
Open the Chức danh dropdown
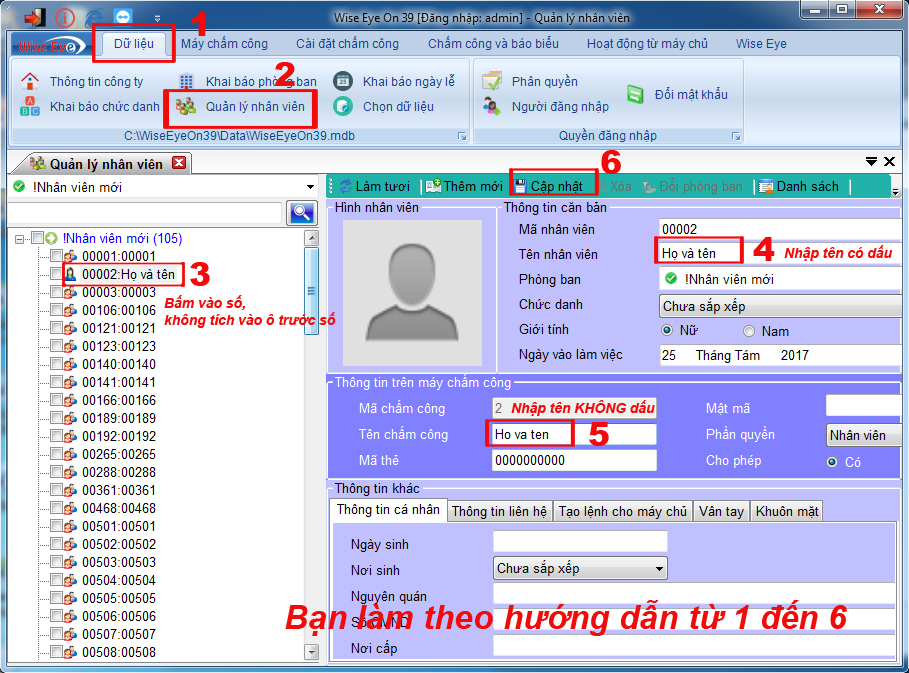click(780, 306)
